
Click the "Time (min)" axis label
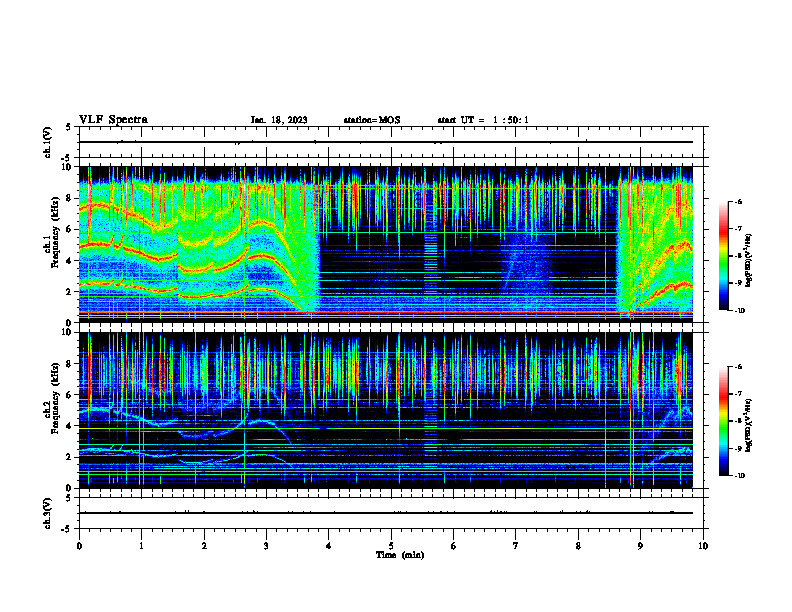(400, 555)
